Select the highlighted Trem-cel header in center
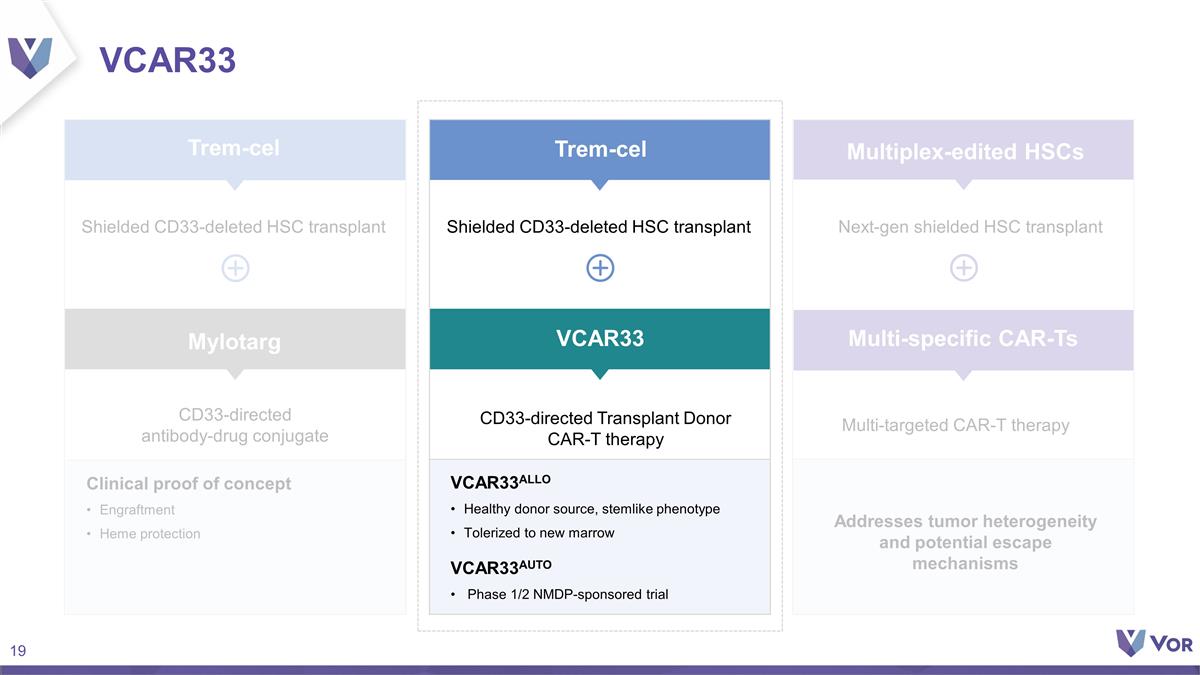 click(x=600, y=150)
